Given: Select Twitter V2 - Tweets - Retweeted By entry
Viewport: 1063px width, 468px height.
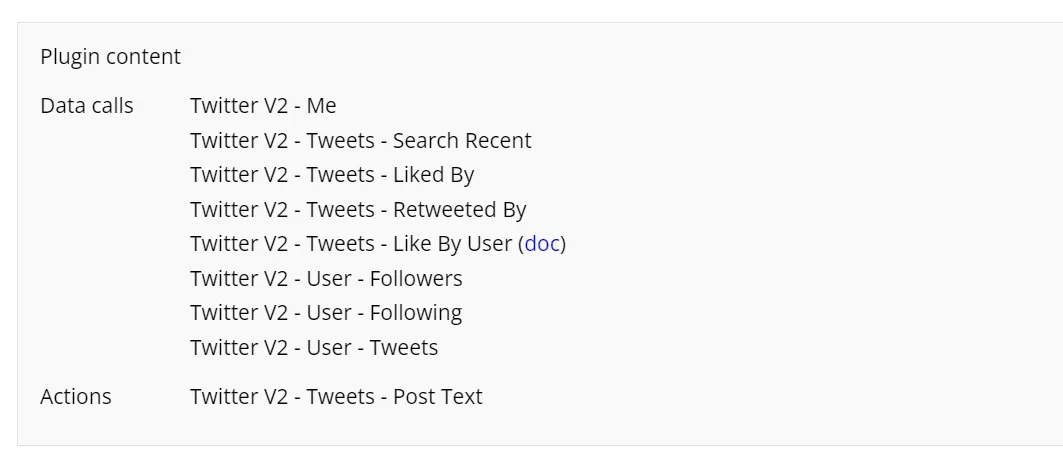Looking at the screenshot, I should 358,210.
